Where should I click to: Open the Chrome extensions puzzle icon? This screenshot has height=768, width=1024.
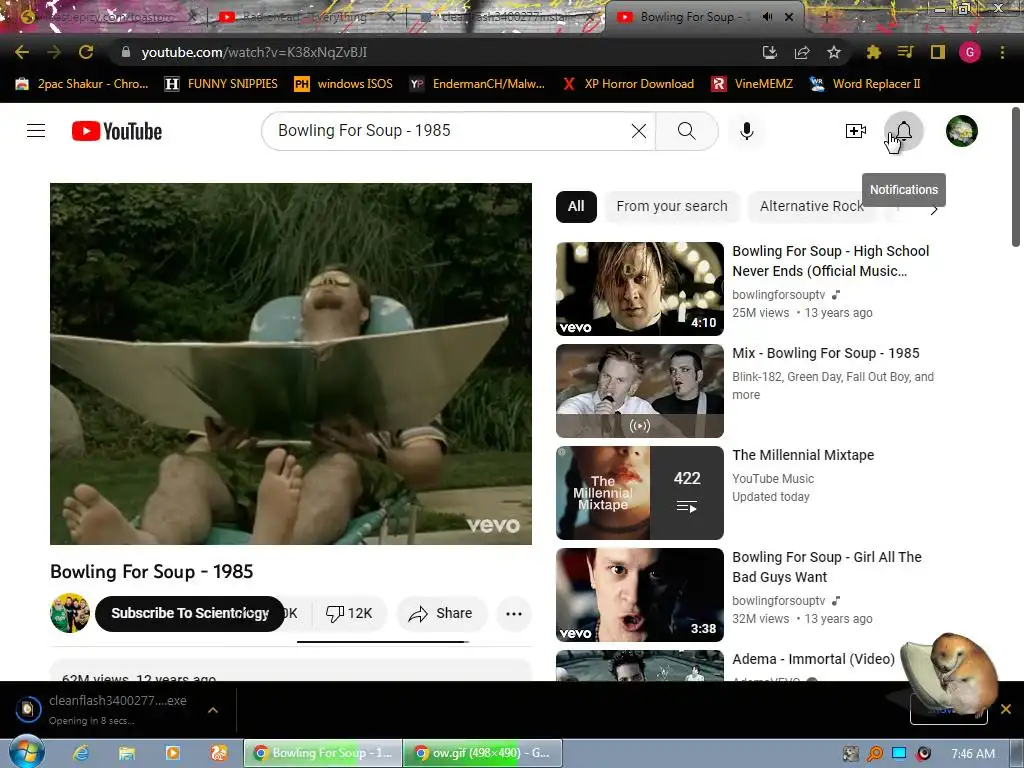pos(874,52)
